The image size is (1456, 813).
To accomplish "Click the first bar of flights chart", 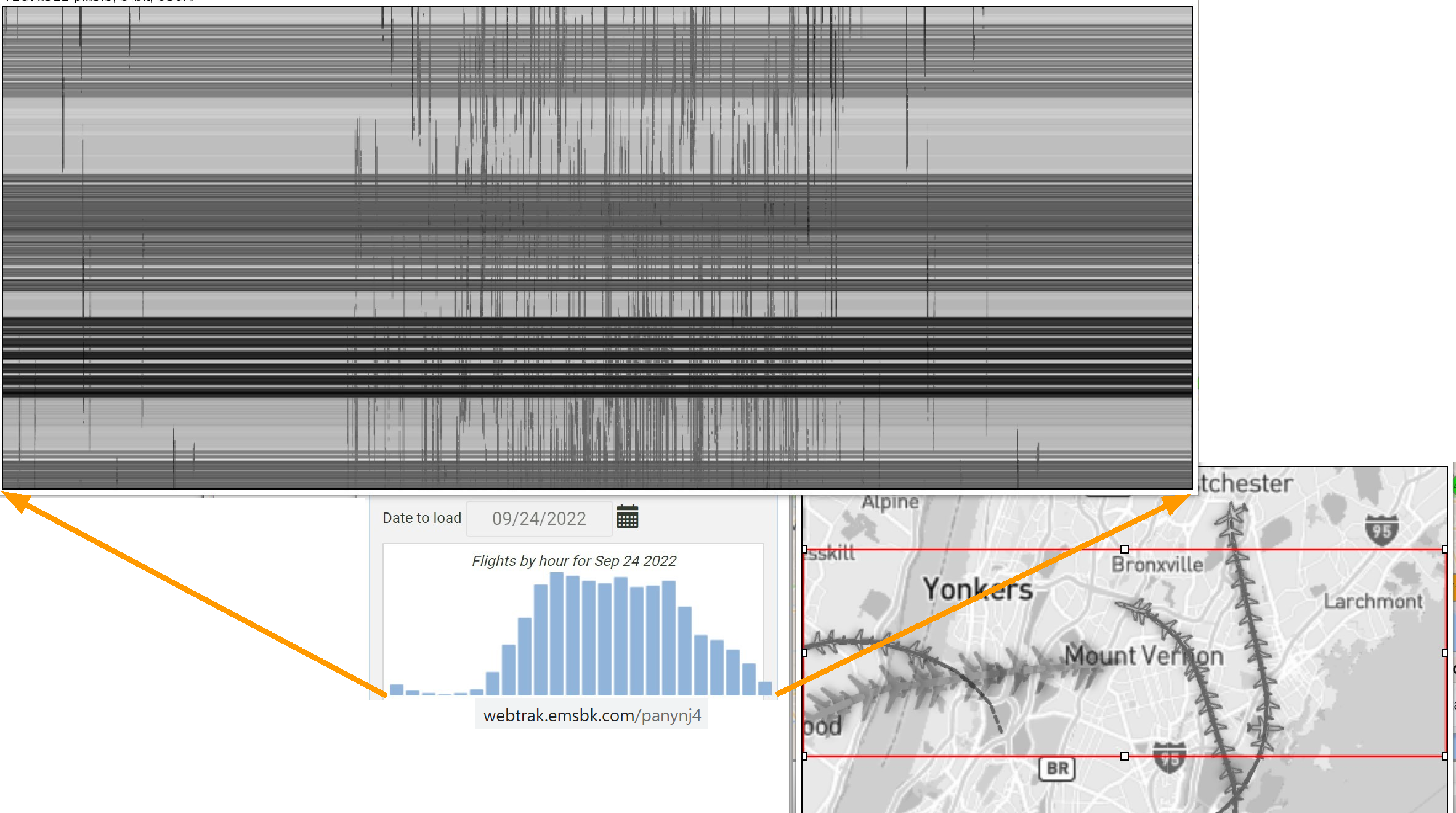I will click(397, 689).
